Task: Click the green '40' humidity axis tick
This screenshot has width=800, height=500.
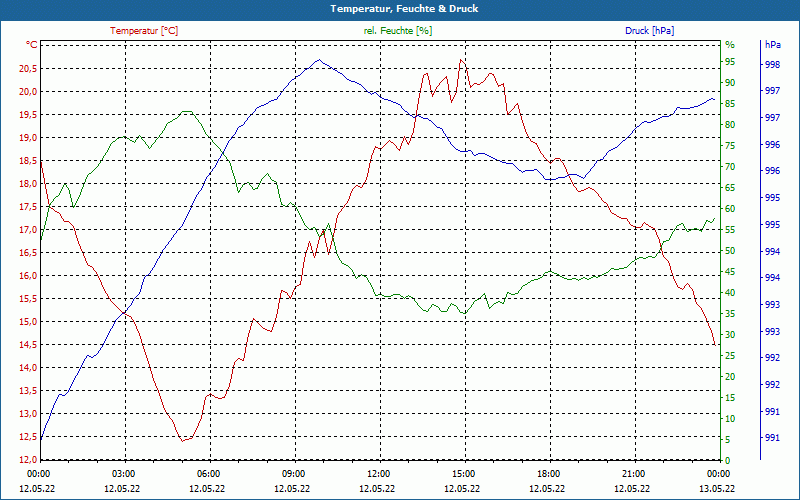Action: 730,292
